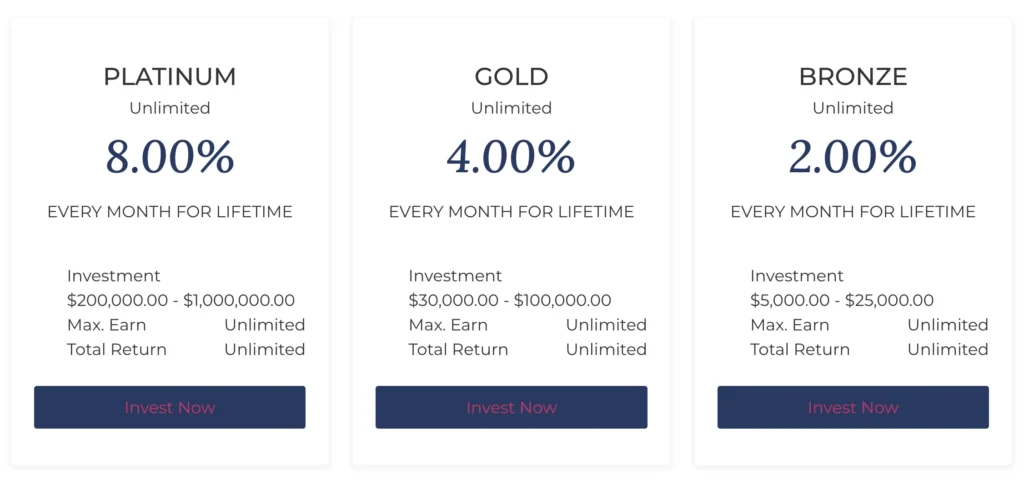Click the 2.00% rate figure
Viewport: 1024px width, 480px height.
tap(853, 157)
